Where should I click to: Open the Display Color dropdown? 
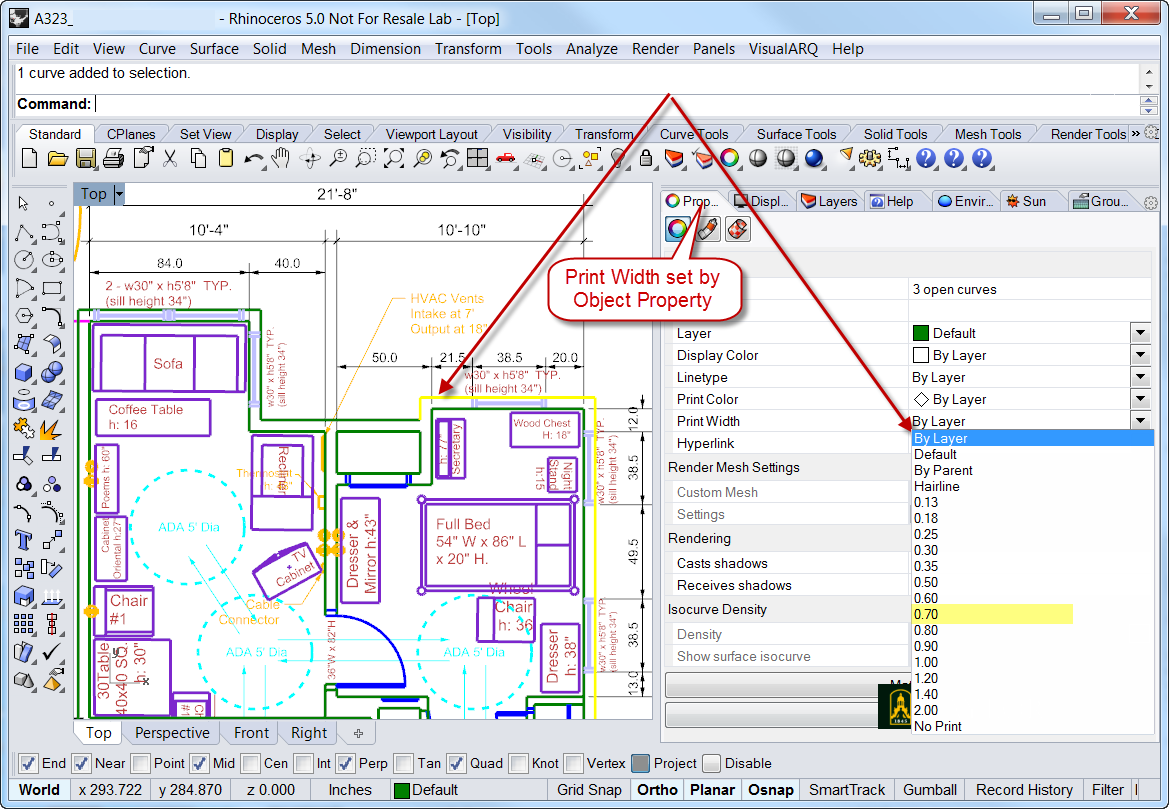(x=1140, y=355)
